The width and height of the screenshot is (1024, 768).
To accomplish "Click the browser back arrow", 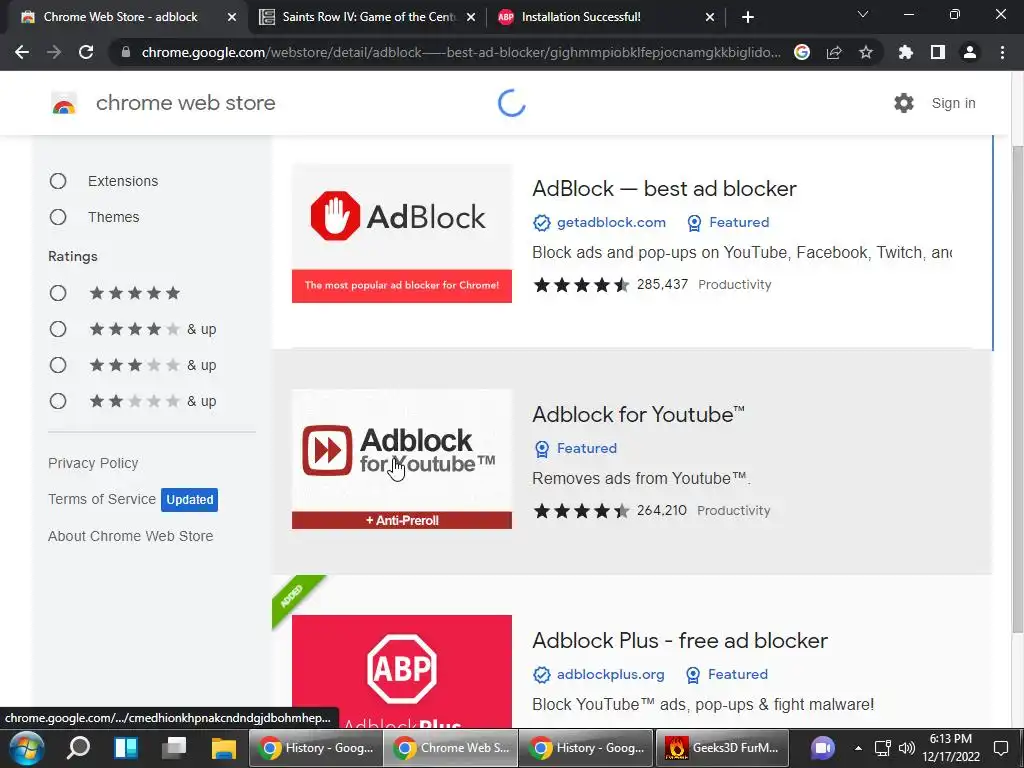I will click(x=22, y=52).
